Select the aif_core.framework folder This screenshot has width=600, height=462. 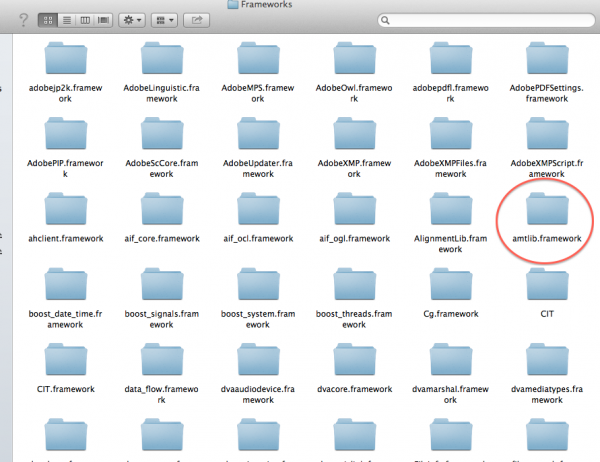click(x=162, y=209)
